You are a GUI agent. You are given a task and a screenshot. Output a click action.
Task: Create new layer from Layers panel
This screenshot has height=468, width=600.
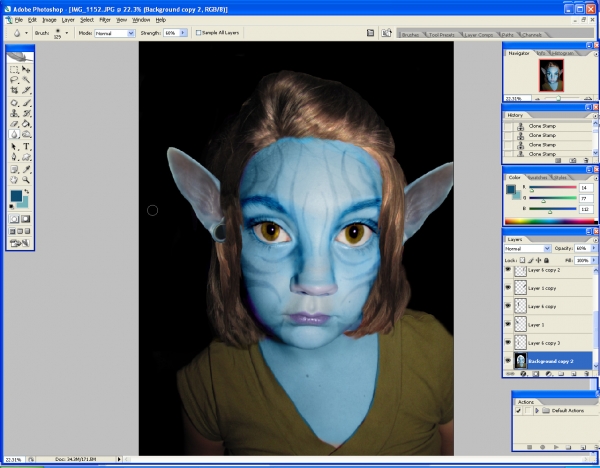pos(574,373)
